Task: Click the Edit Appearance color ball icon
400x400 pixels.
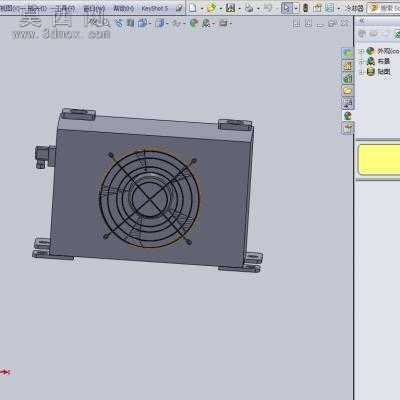Action: coord(193,23)
